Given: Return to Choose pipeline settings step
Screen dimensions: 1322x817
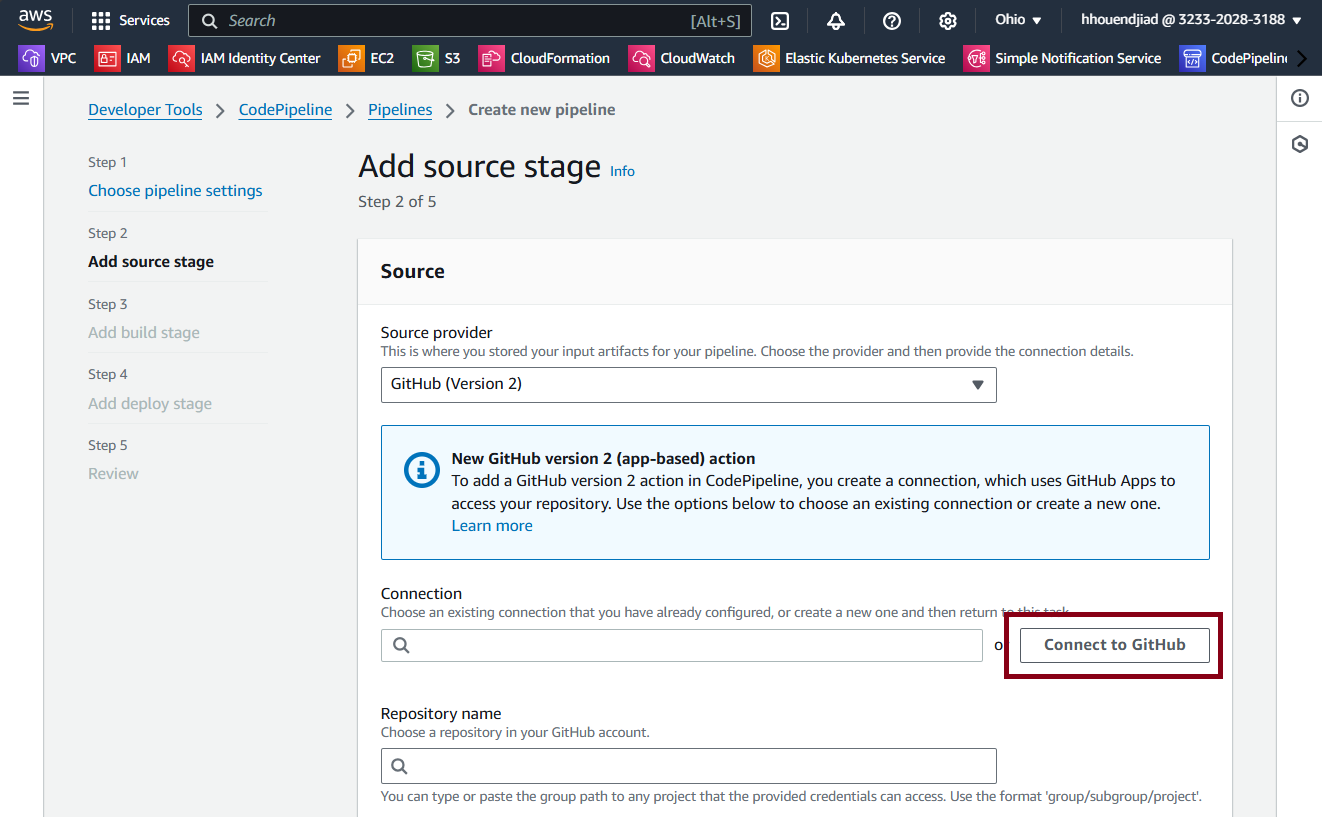Looking at the screenshot, I should pos(175,190).
